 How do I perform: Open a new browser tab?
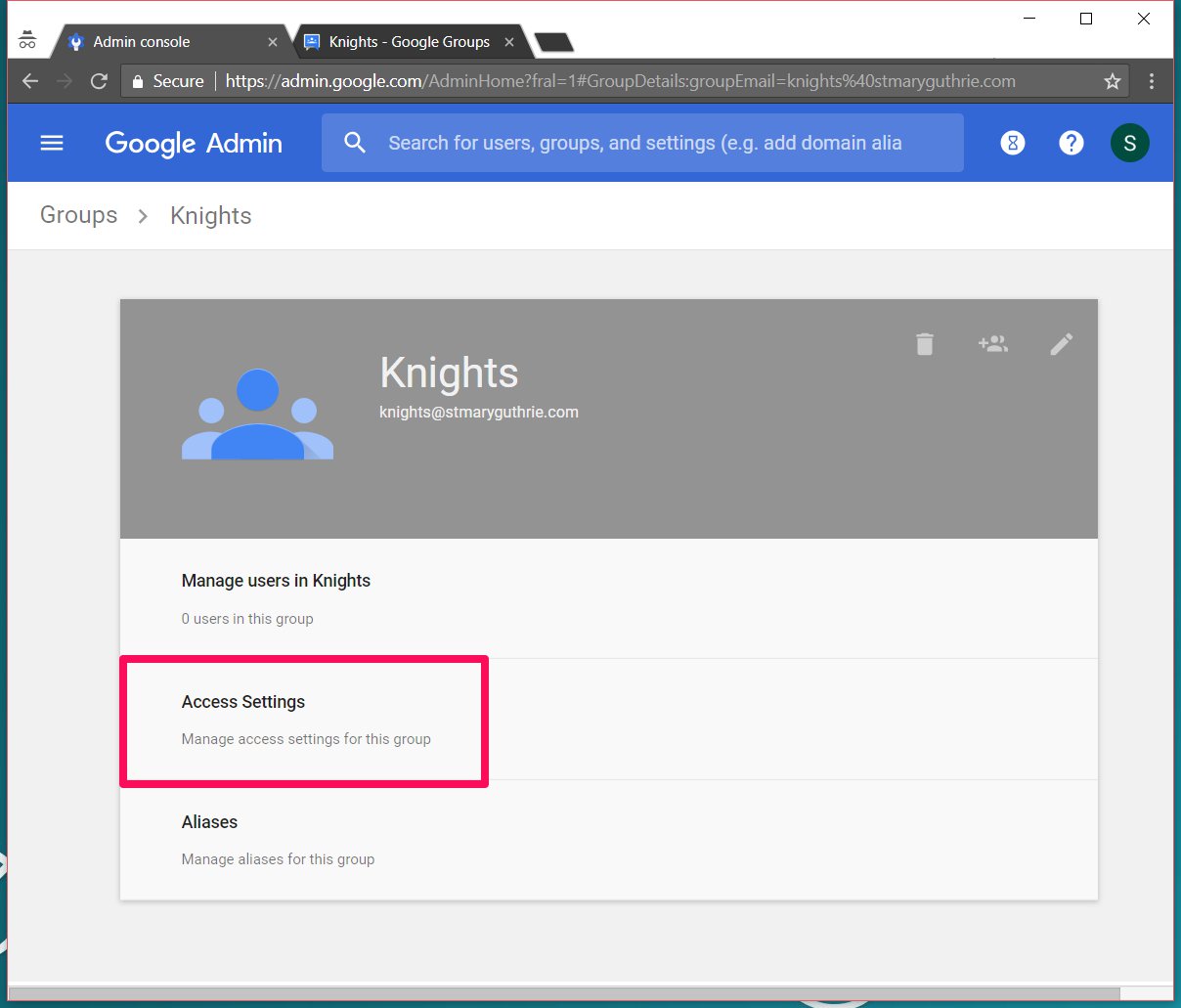553,42
